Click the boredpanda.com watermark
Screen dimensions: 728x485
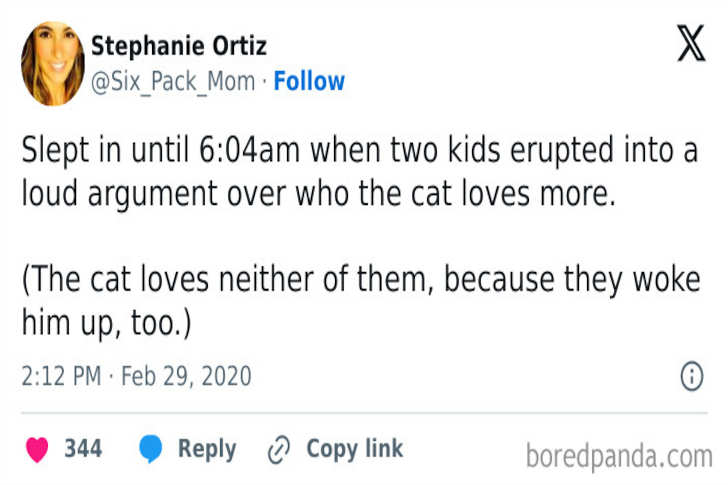[618, 456]
